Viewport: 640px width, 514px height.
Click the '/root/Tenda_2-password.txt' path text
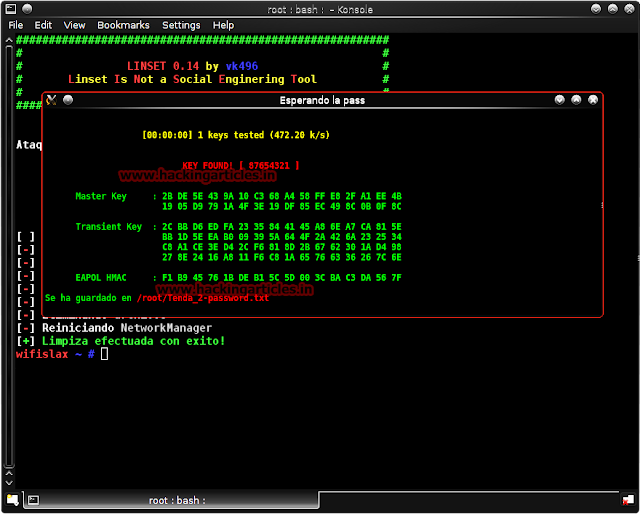[x=203, y=298]
